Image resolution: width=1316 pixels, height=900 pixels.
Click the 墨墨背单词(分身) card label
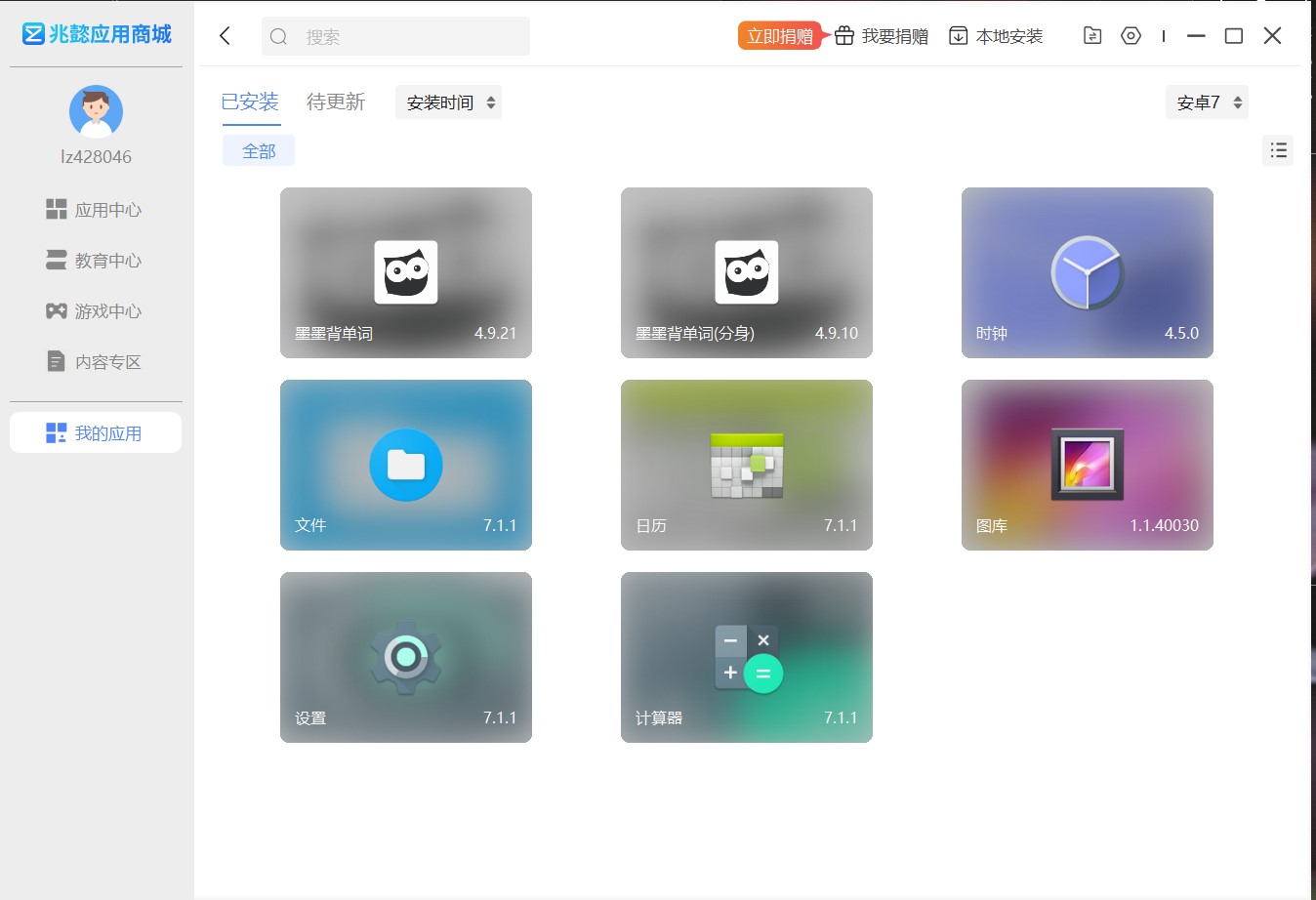[695, 334]
